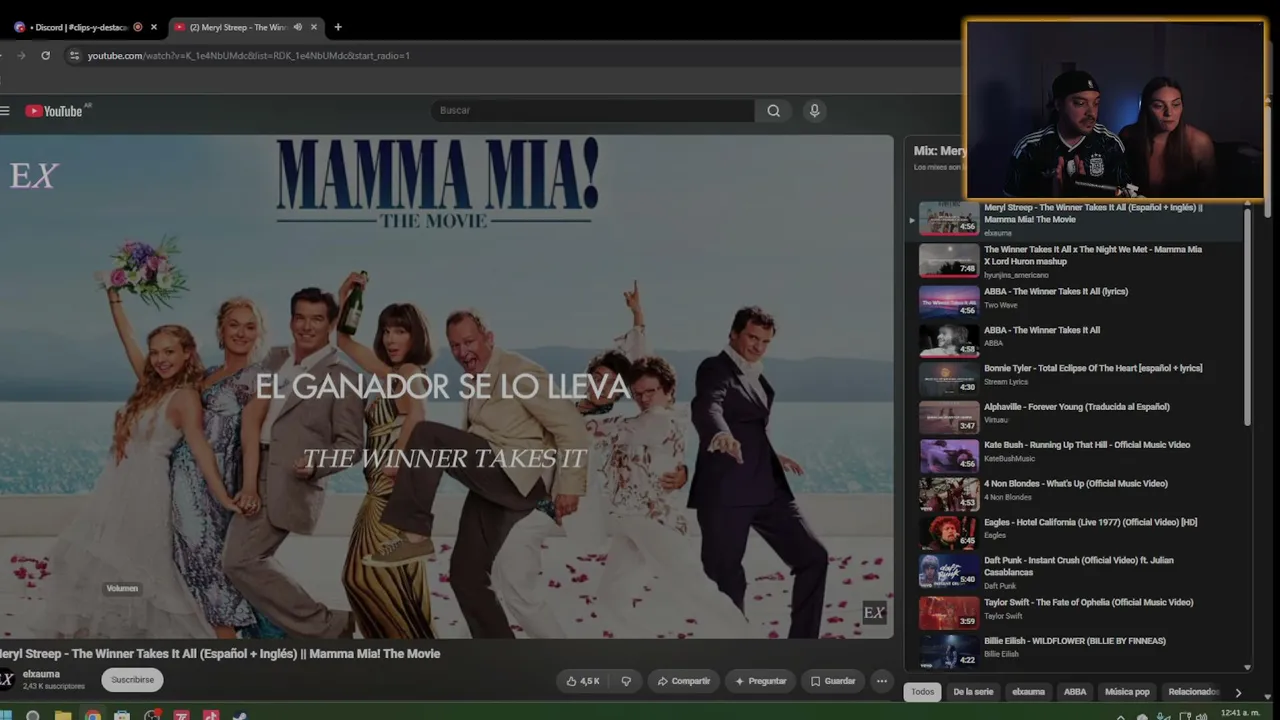The width and height of the screenshot is (1280, 720).
Task: Select the 'ABBA' filter chip
Action: (x=1075, y=692)
